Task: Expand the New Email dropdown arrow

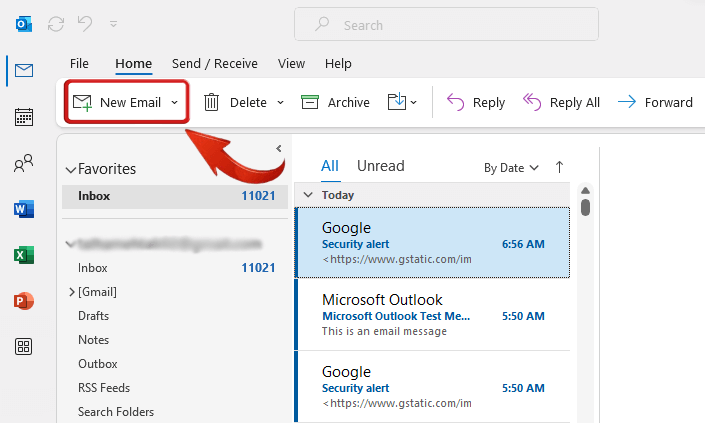Action: pyautogui.click(x=175, y=102)
